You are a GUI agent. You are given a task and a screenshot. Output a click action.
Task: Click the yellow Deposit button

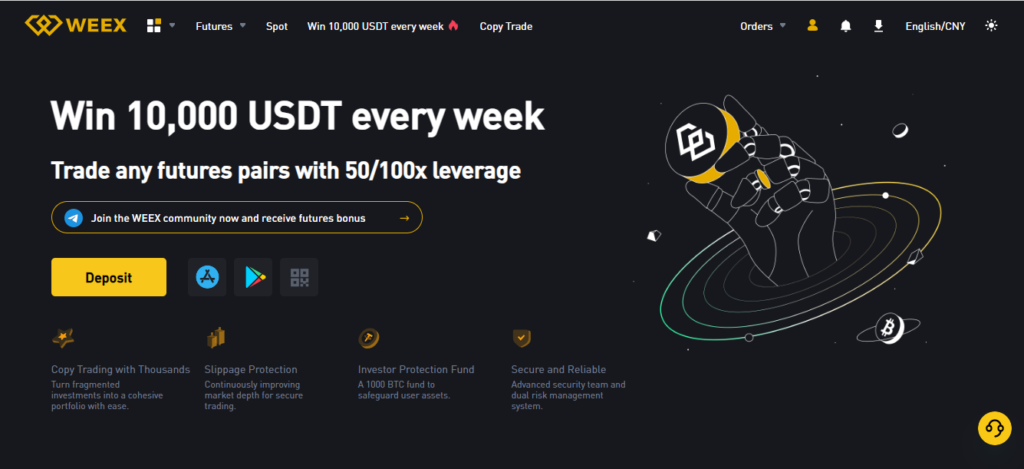coord(108,277)
